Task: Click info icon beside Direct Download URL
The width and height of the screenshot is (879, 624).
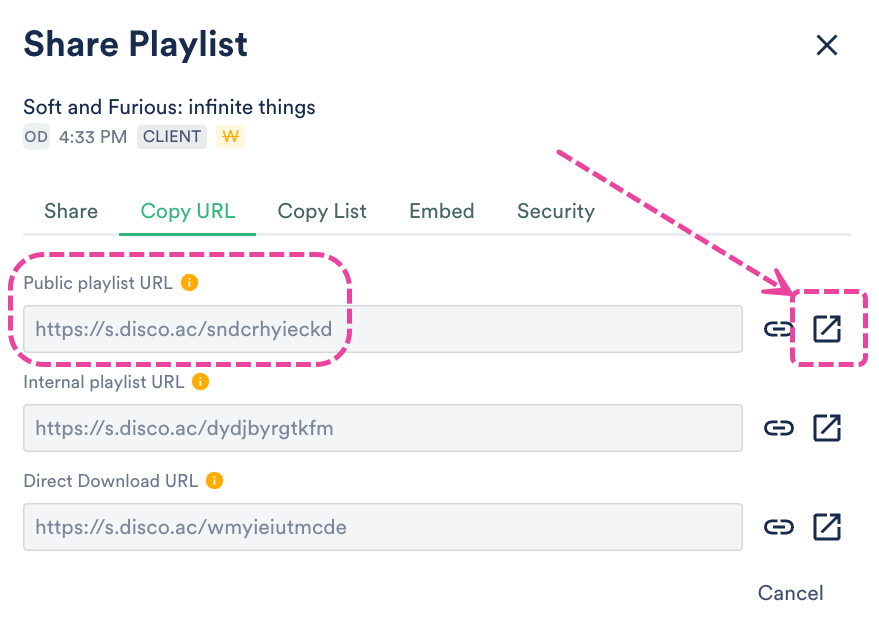Action: [214, 481]
